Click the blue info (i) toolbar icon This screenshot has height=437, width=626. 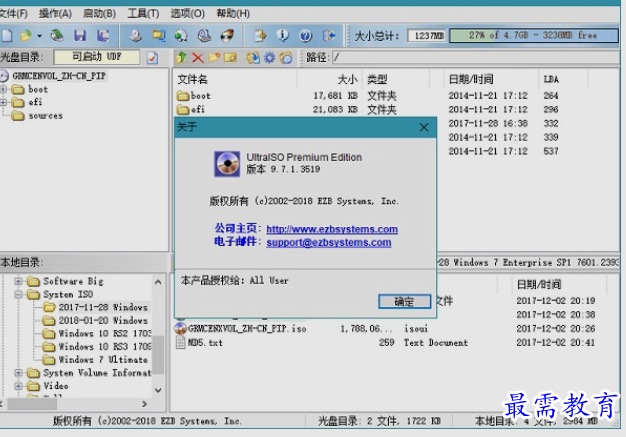283,36
